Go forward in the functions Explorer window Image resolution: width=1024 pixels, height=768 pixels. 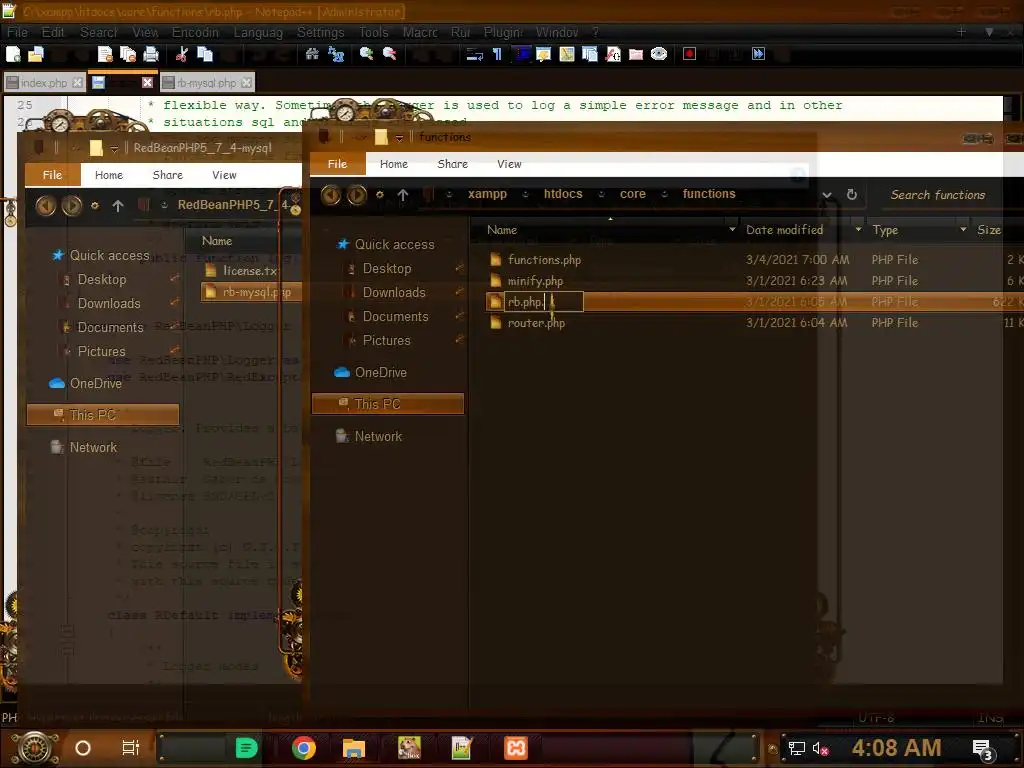pos(357,195)
